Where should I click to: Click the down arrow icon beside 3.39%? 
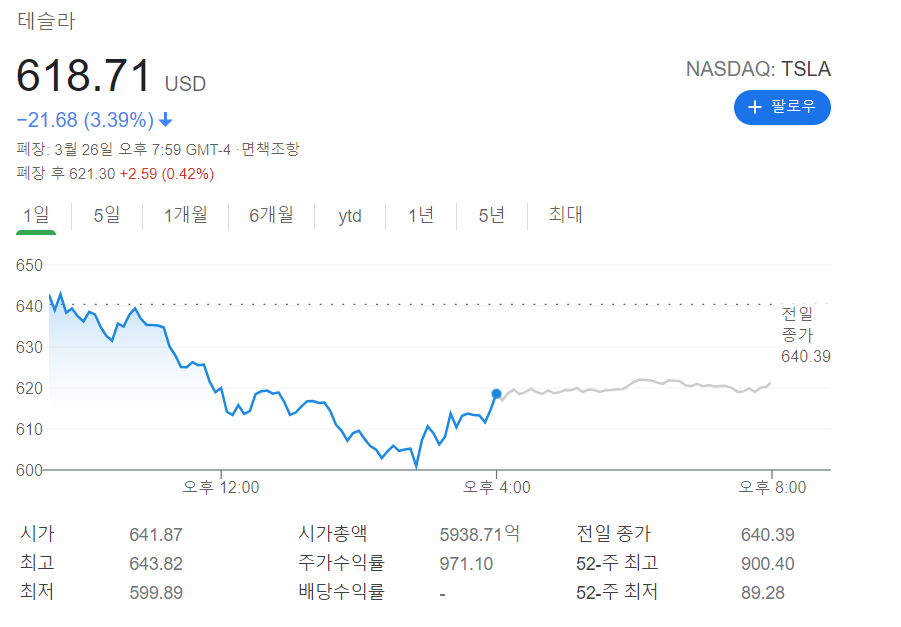tap(165, 120)
